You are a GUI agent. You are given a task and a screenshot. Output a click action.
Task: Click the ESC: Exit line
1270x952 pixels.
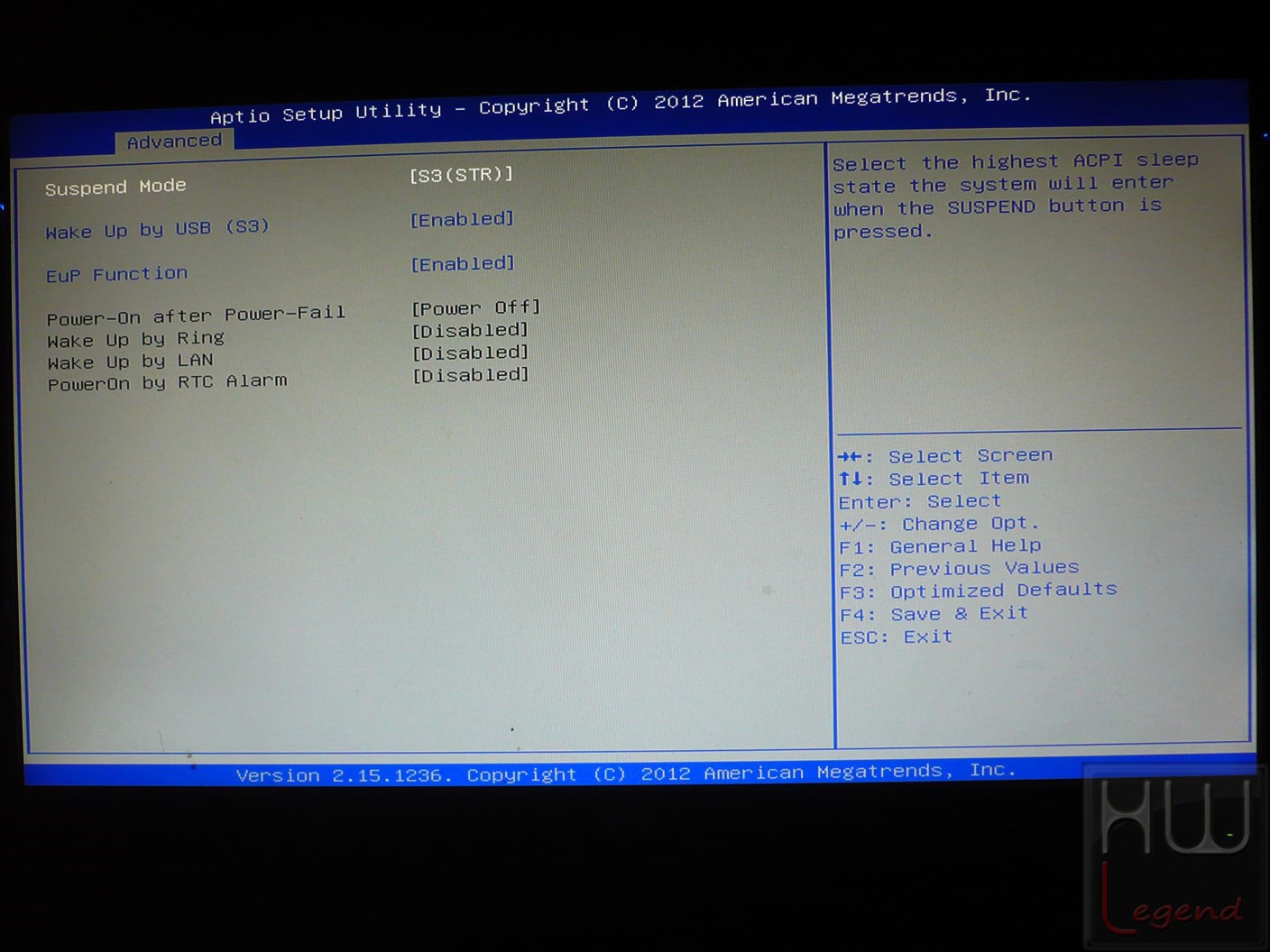896,637
